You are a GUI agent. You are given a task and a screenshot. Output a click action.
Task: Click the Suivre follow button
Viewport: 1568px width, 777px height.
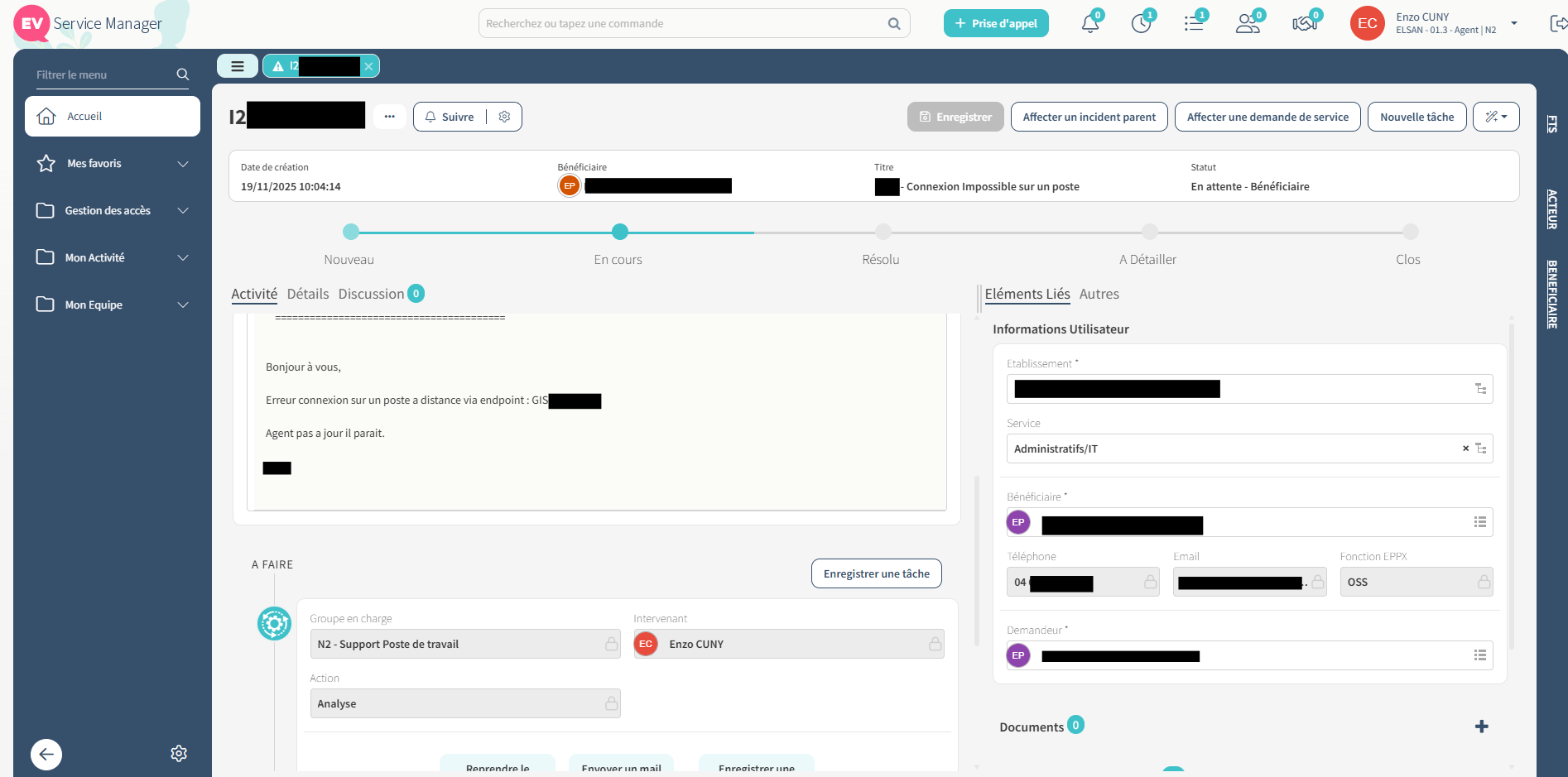click(450, 117)
